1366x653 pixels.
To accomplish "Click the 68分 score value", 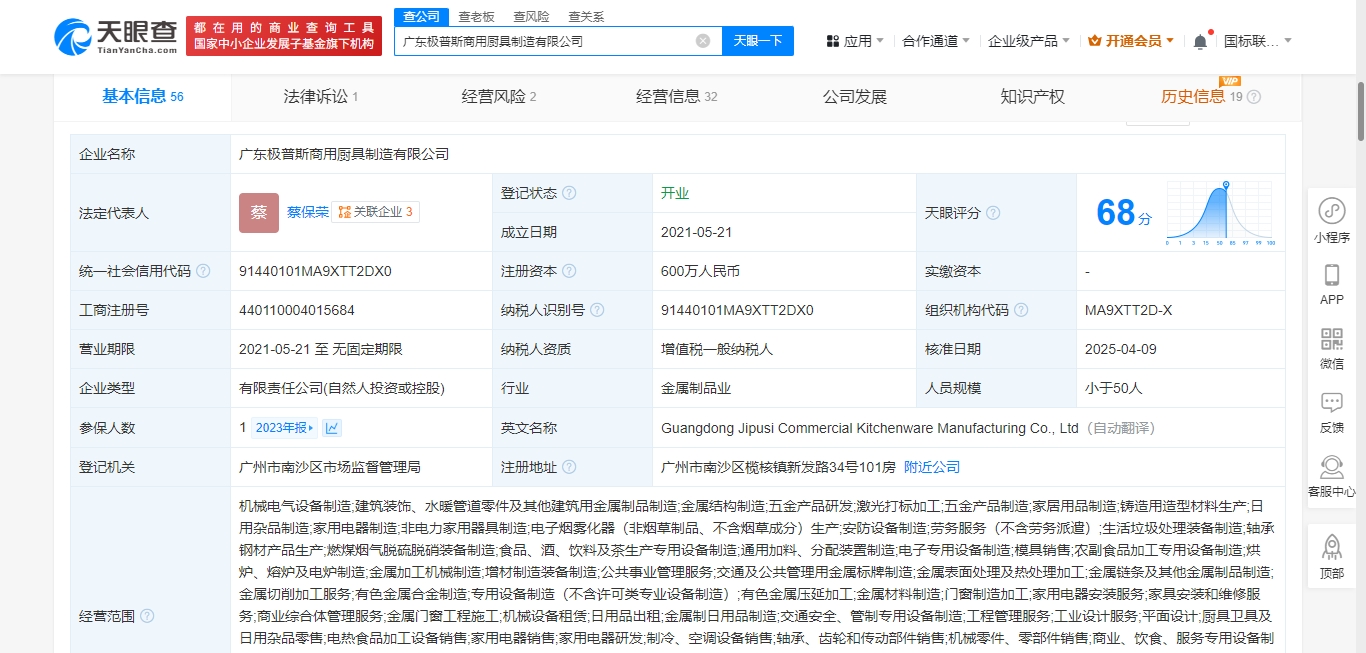I will 1124,213.
